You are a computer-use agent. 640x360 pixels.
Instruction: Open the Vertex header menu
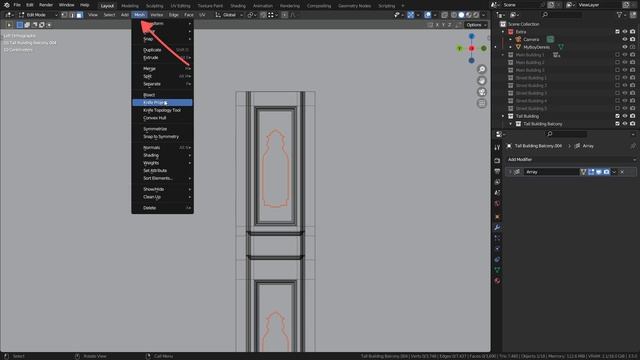tap(156, 15)
